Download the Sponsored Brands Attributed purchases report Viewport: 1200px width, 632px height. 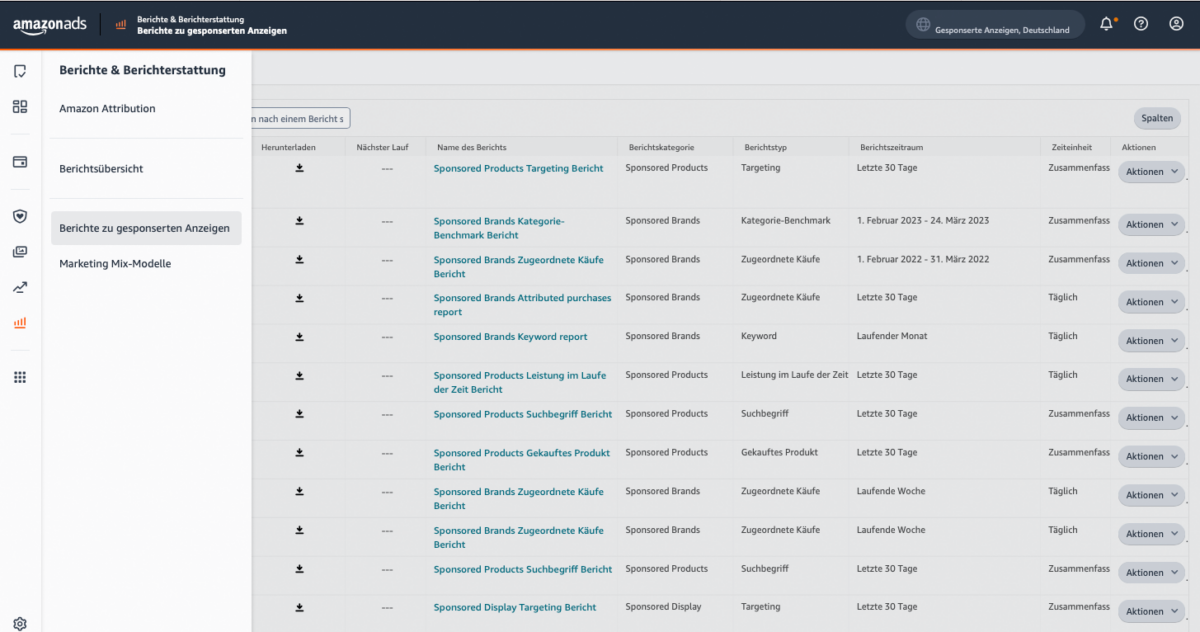[299, 298]
